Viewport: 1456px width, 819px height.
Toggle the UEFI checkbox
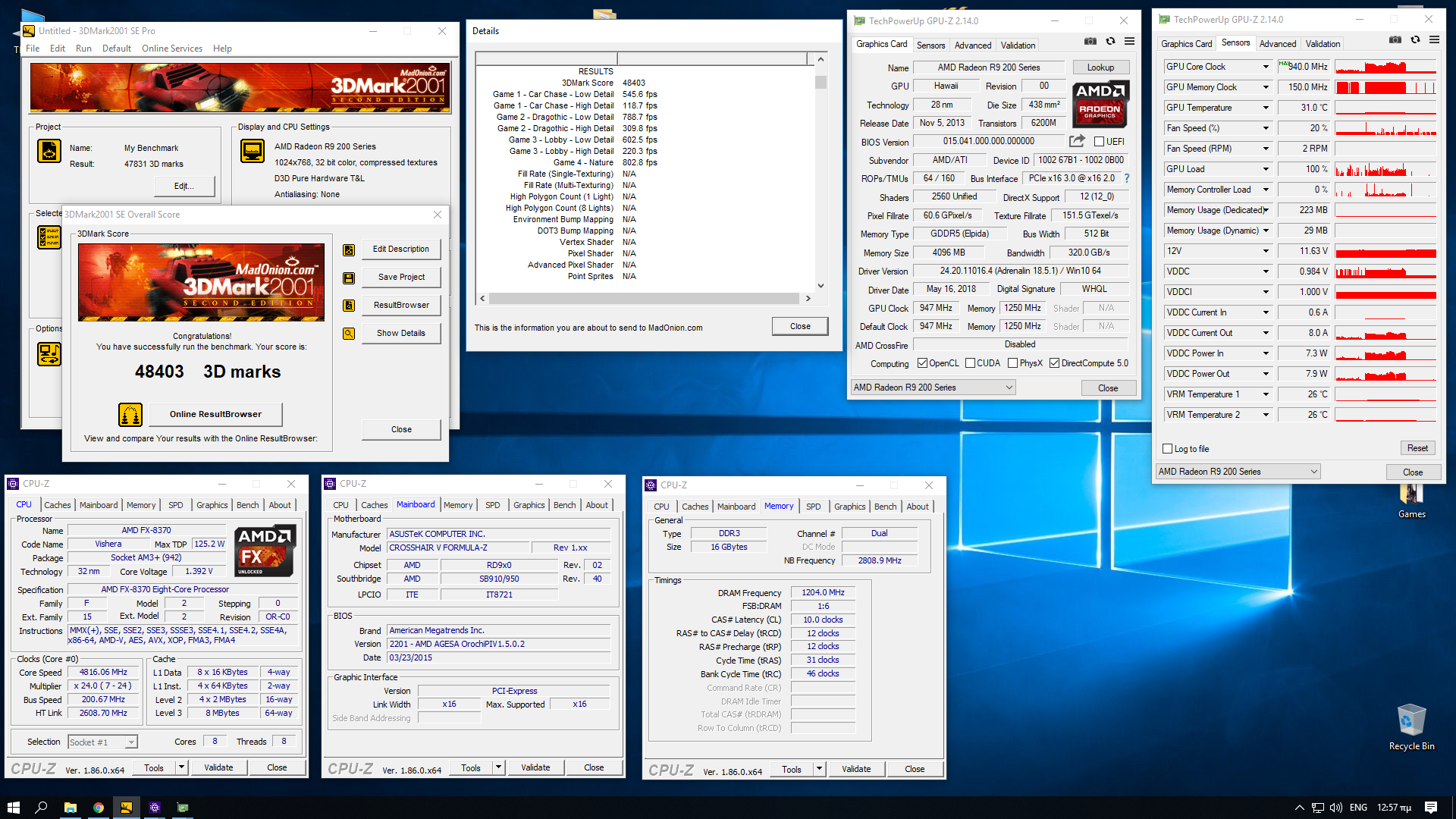1099,142
